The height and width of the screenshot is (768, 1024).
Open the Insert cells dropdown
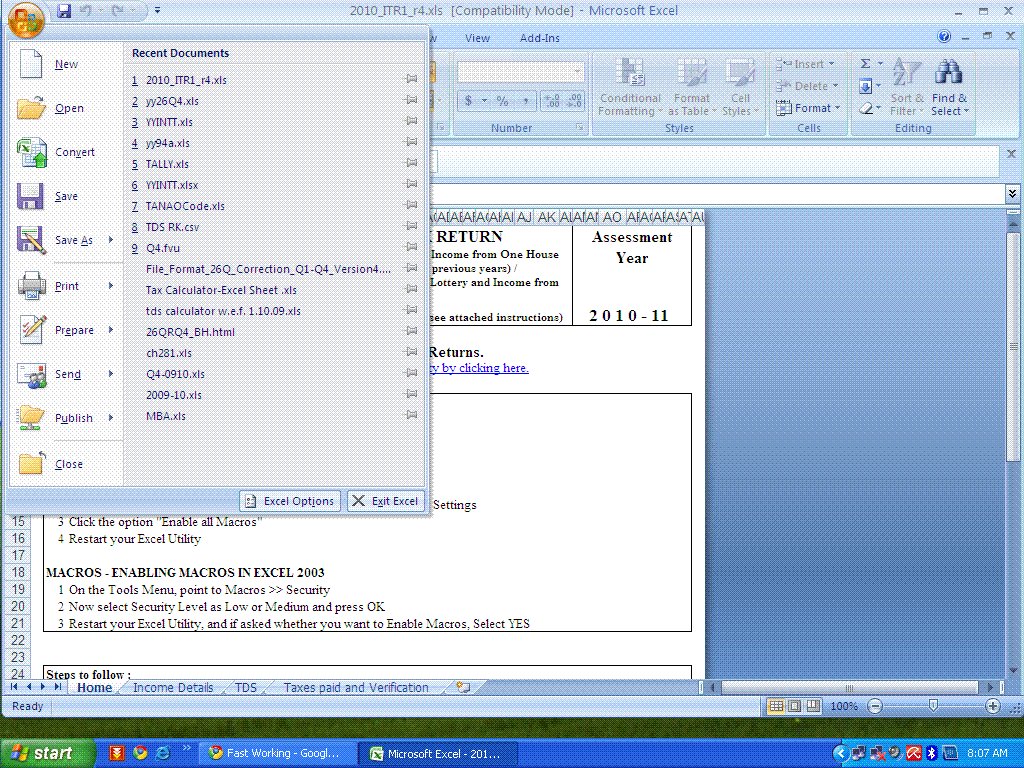[x=831, y=64]
